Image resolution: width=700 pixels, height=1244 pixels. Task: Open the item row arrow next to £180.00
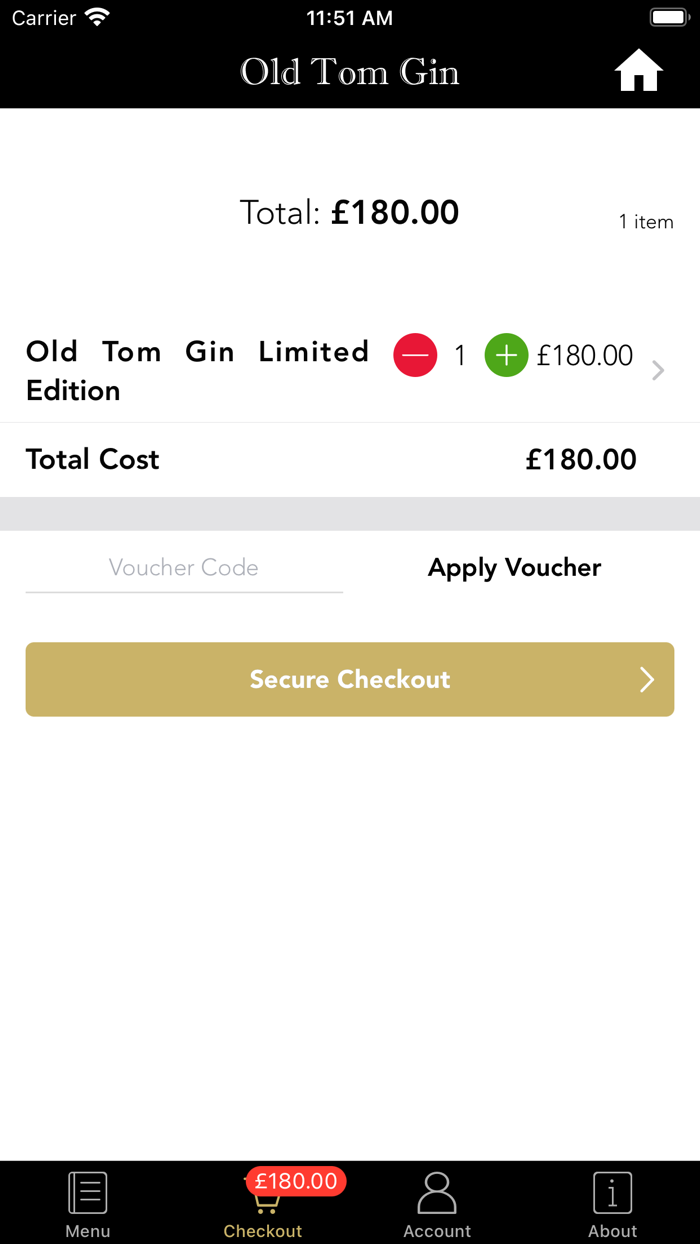tap(657, 370)
